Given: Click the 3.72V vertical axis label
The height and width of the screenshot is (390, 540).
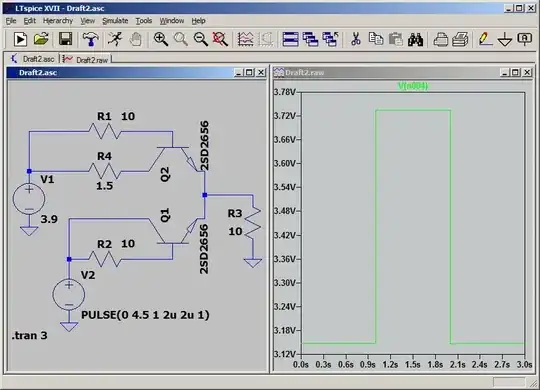Looking at the screenshot, I should tap(284, 116).
